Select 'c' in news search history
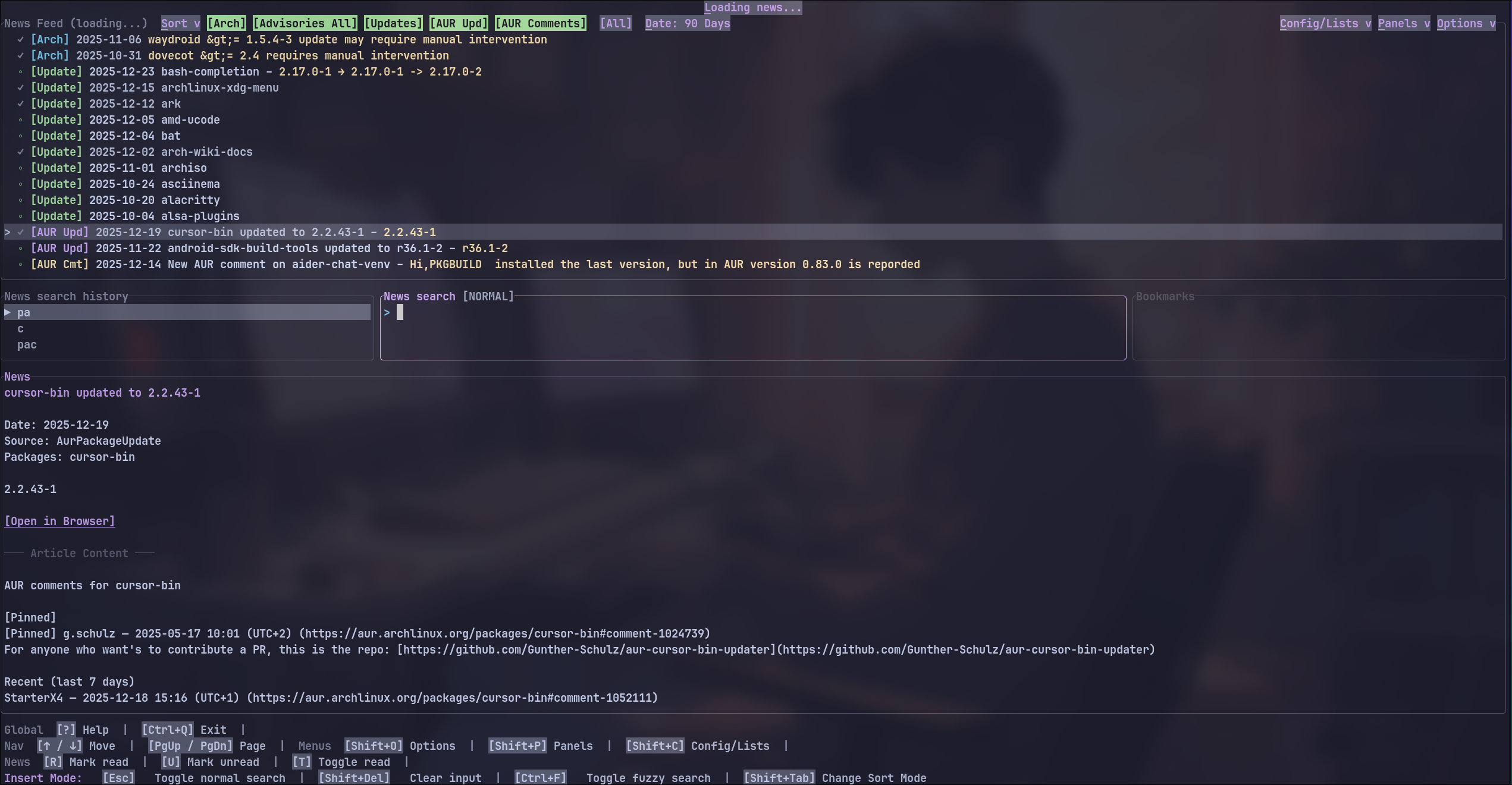This screenshot has height=785, width=1512. pos(187,328)
